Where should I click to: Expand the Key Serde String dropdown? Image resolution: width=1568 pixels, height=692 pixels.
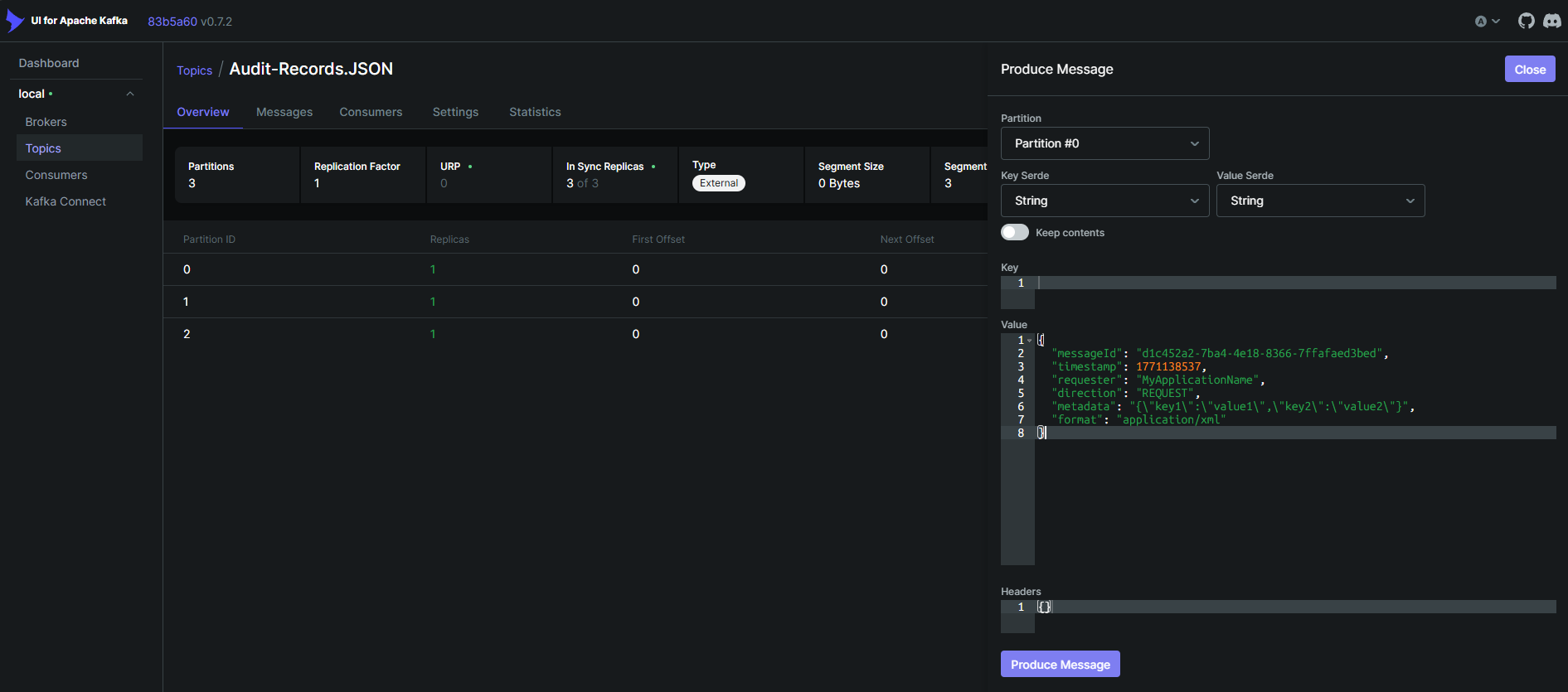1104,201
